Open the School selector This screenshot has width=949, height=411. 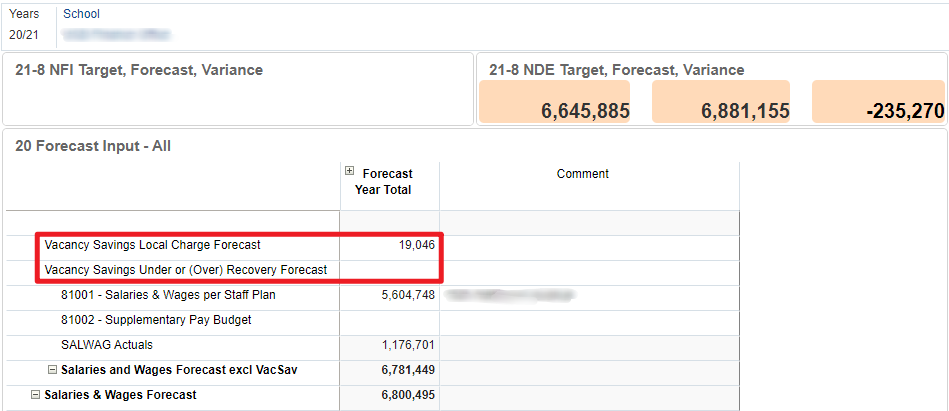[115, 35]
